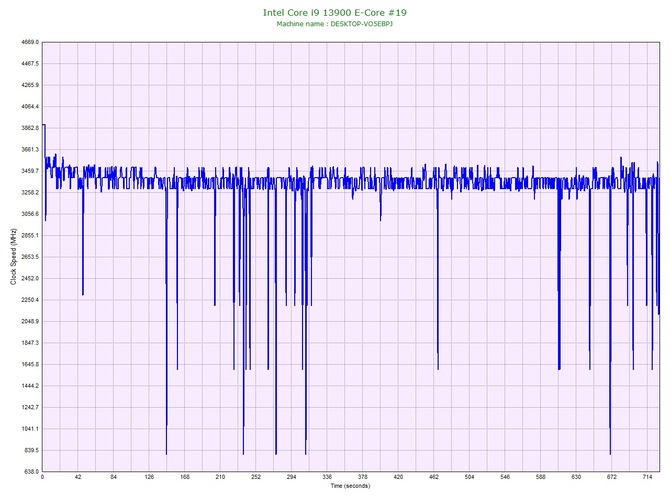Click the y-axis value 3862.8

click(30, 128)
